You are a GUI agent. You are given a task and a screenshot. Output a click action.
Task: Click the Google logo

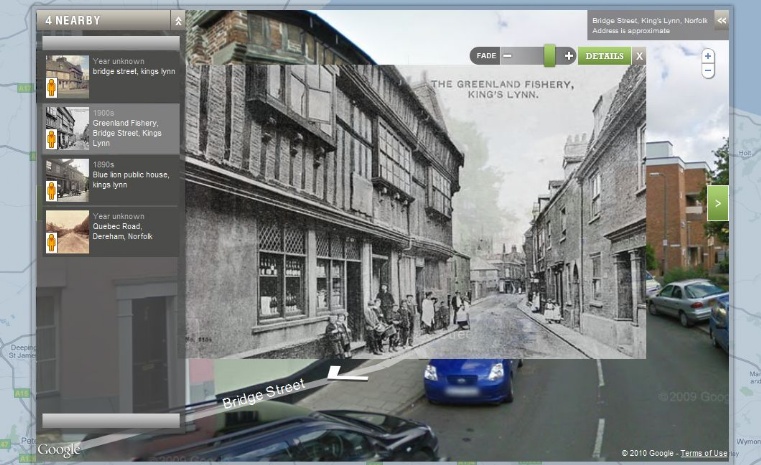point(59,450)
